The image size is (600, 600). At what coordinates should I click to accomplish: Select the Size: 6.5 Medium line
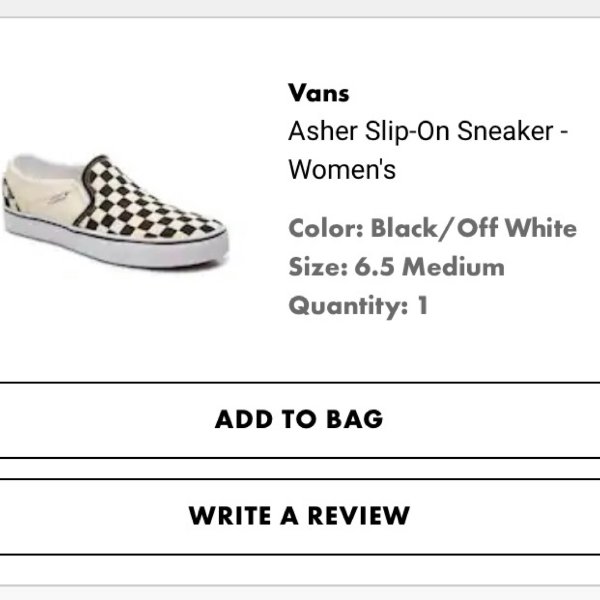click(x=396, y=267)
